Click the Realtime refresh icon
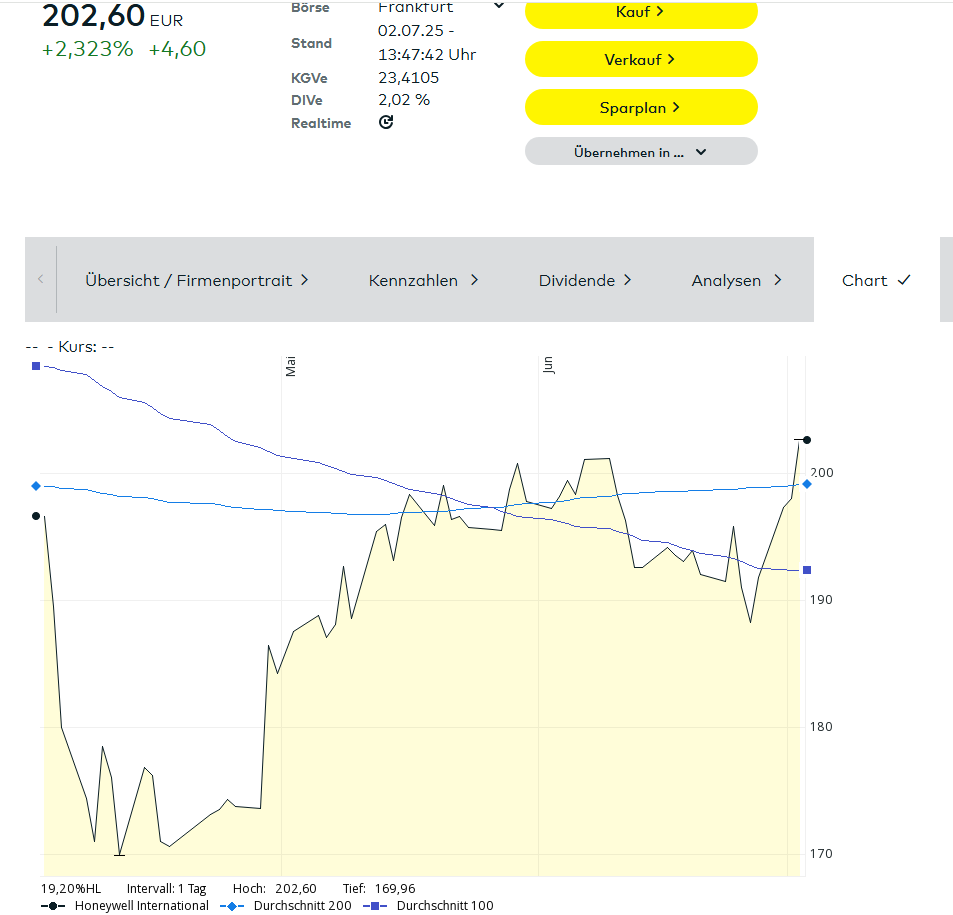 (386, 122)
